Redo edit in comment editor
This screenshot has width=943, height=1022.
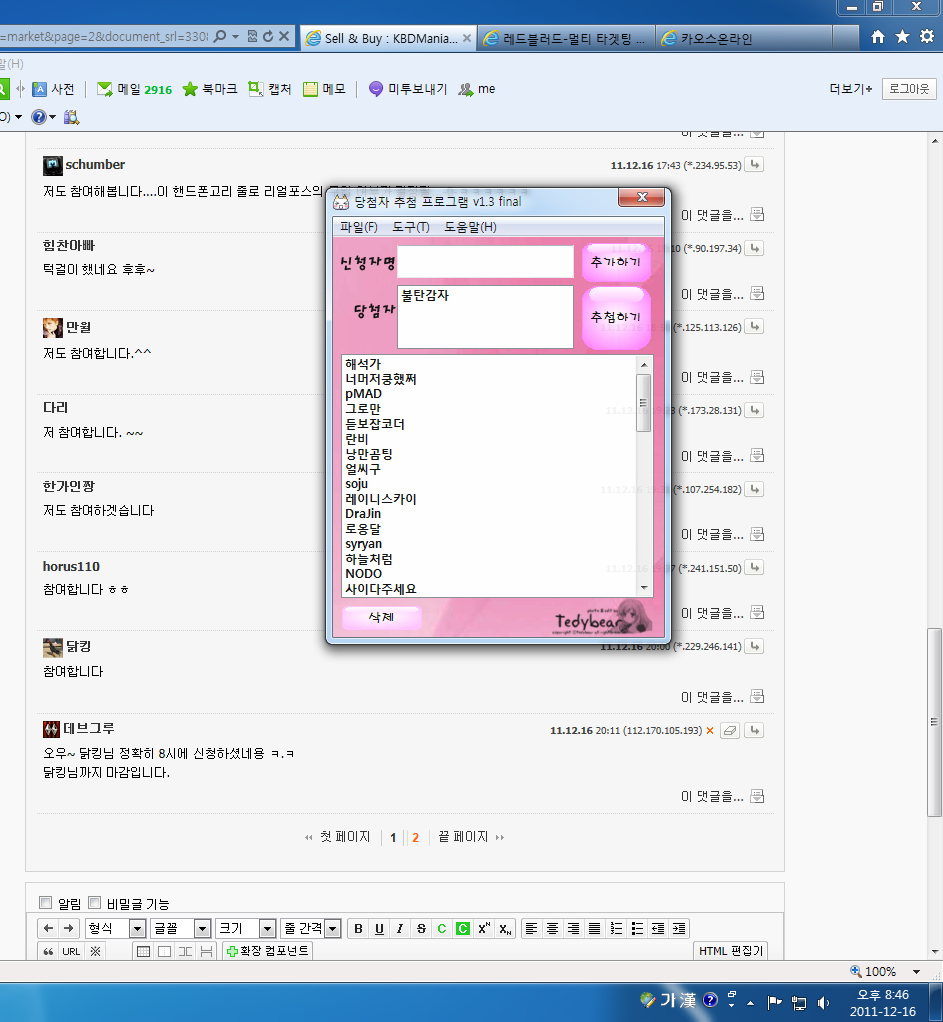pyautogui.click(x=68, y=928)
